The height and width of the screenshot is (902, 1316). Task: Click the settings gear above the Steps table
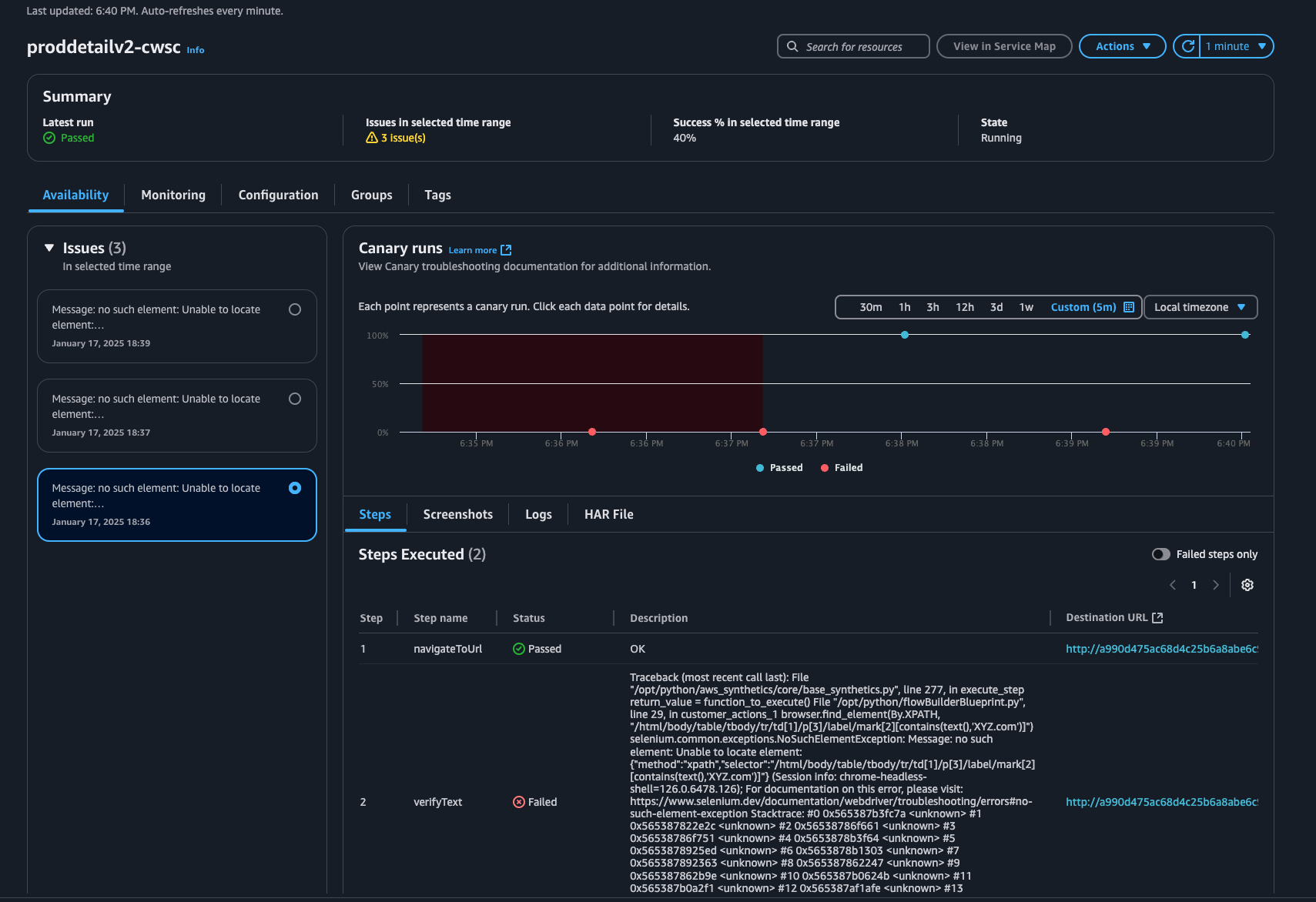[x=1247, y=585]
